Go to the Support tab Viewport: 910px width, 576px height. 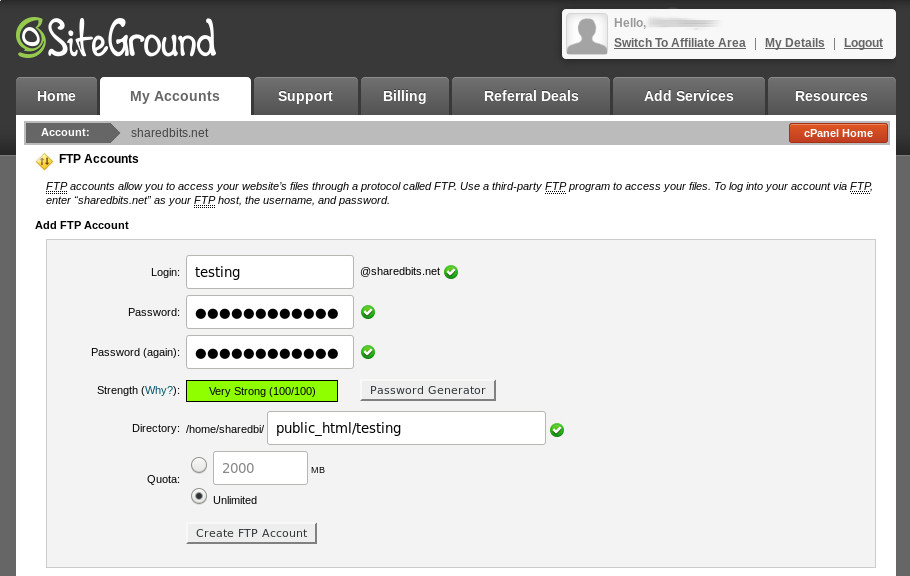click(x=305, y=96)
